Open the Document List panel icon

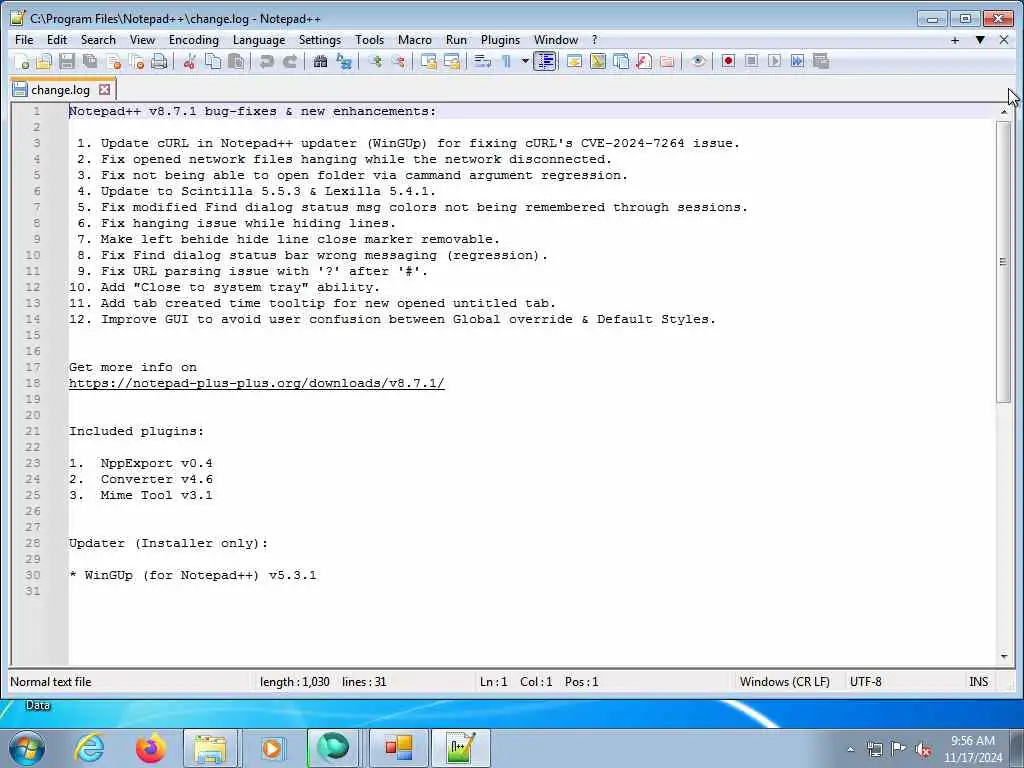(x=621, y=61)
